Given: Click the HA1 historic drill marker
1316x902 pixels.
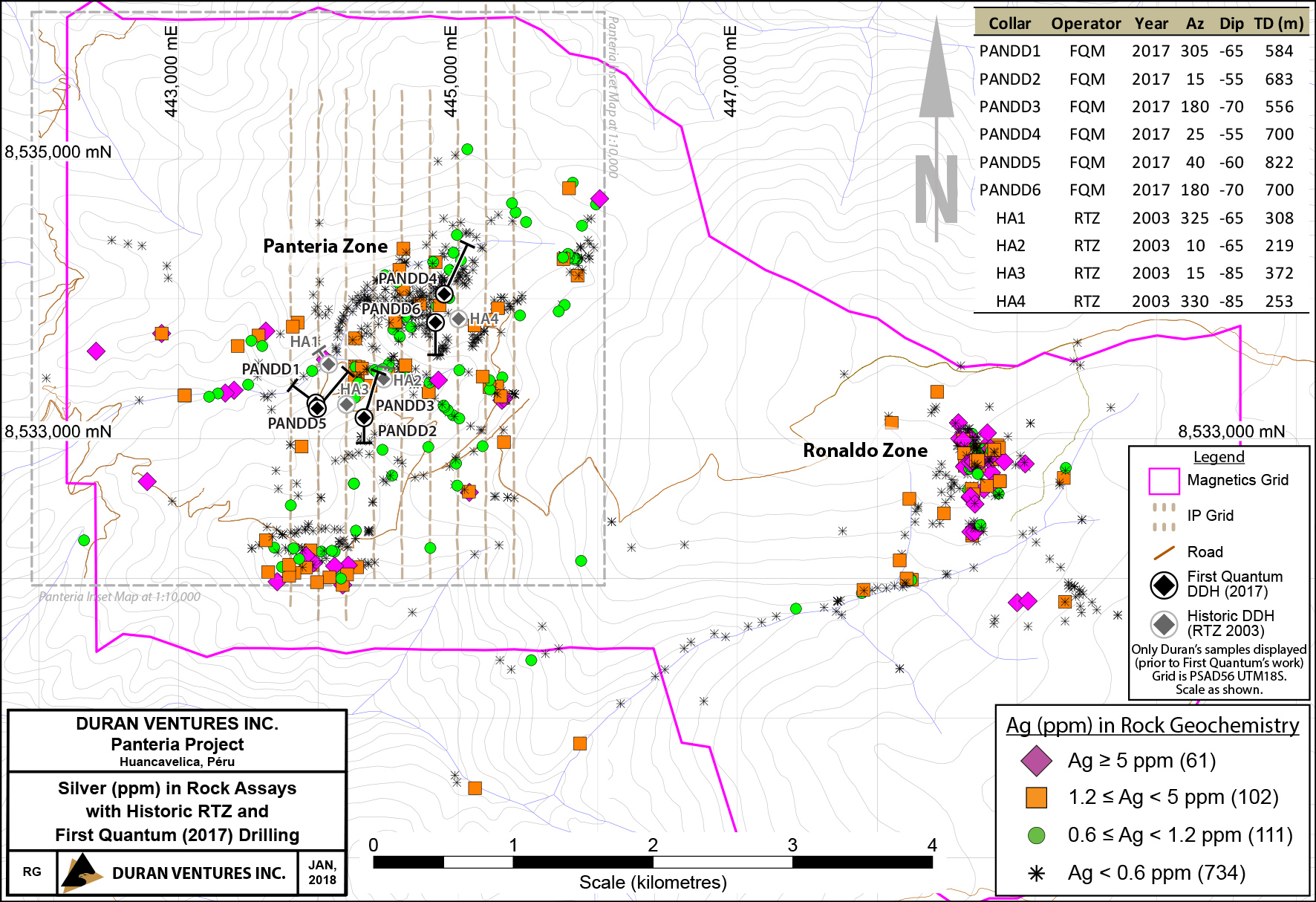Looking at the screenshot, I should 328,363.
